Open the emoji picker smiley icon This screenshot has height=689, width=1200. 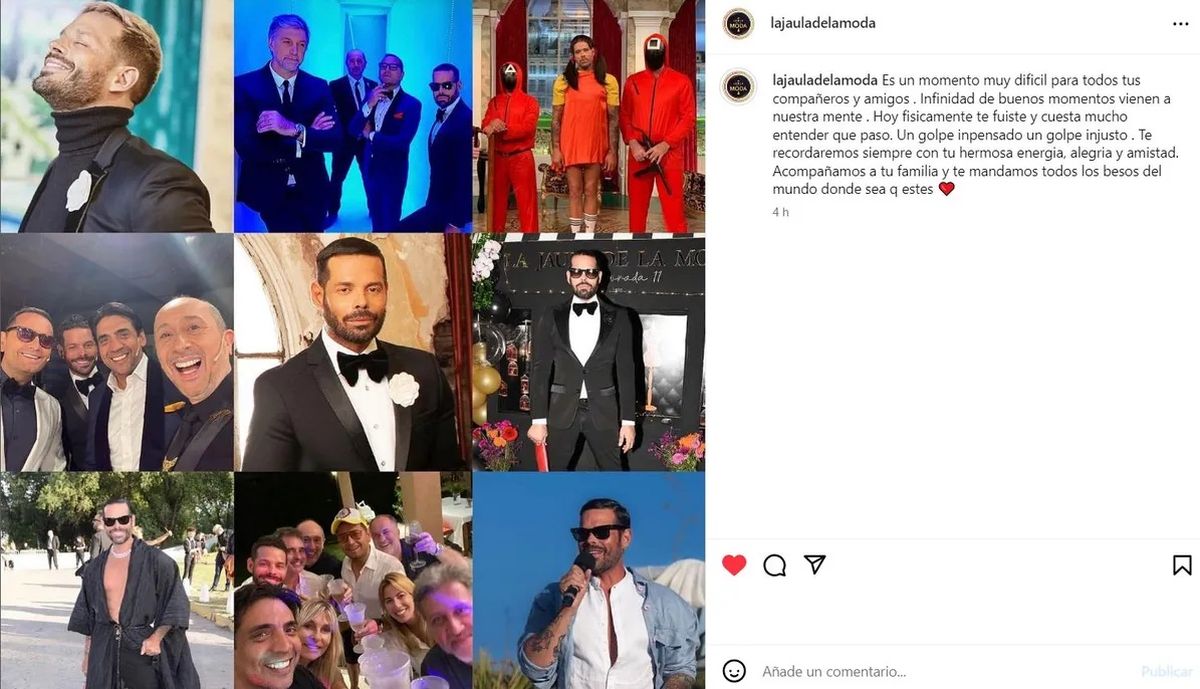click(x=734, y=671)
